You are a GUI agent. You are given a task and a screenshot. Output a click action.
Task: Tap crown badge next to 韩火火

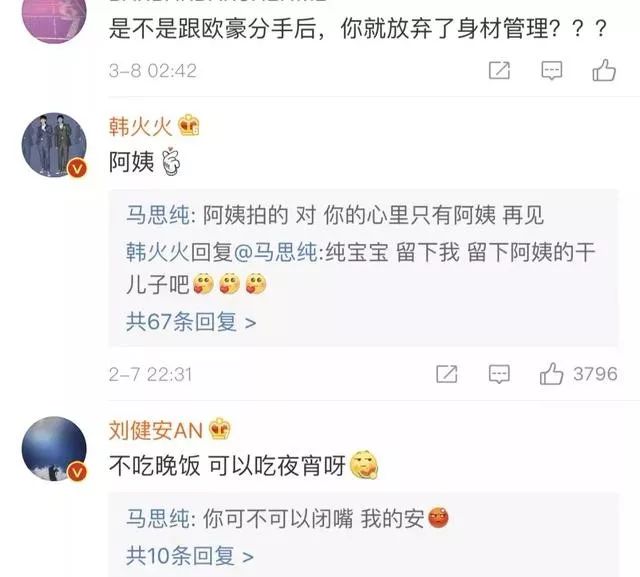(x=189, y=126)
